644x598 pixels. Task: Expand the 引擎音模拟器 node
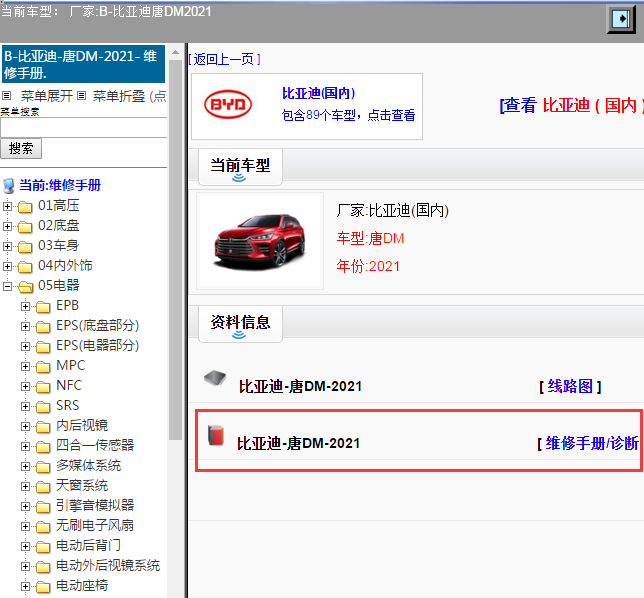(25, 506)
